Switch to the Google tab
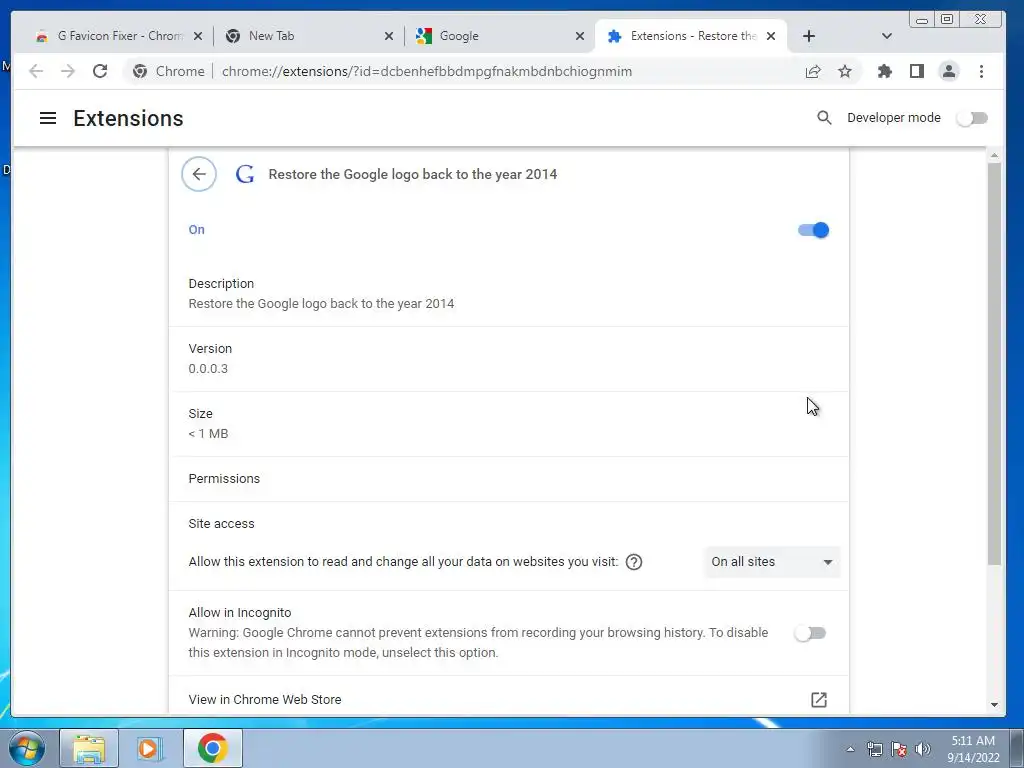 tap(499, 36)
